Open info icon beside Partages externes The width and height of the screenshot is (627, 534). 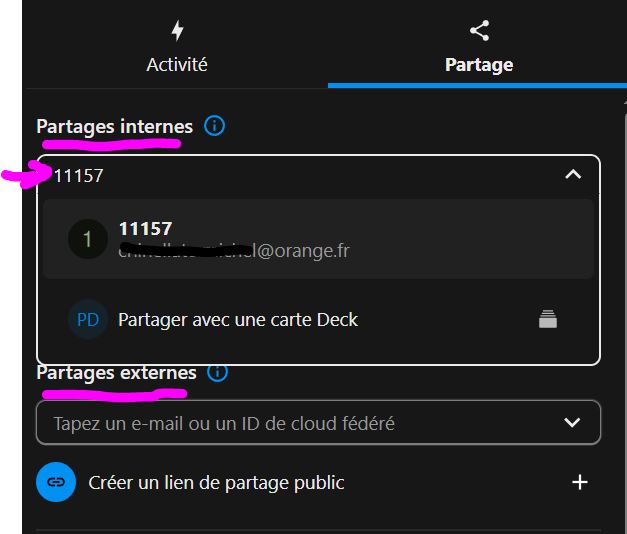(217, 372)
